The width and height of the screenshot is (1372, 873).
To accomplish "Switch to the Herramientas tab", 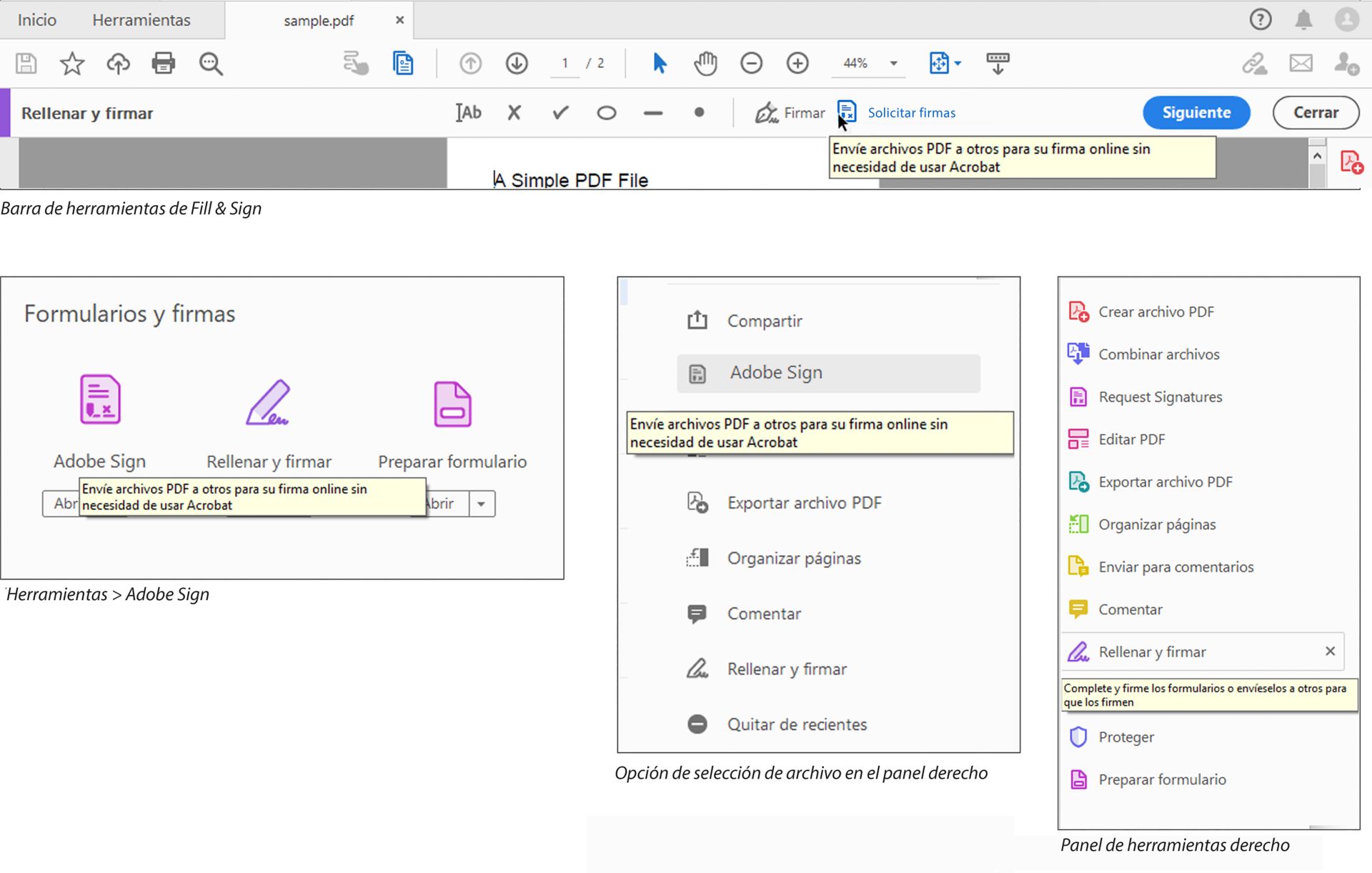I will (141, 20).
